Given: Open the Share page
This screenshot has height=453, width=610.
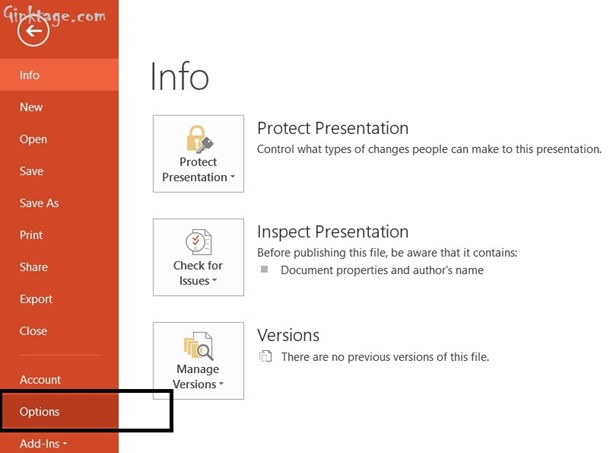Looking at the screenshot, I should pos(59,267).
